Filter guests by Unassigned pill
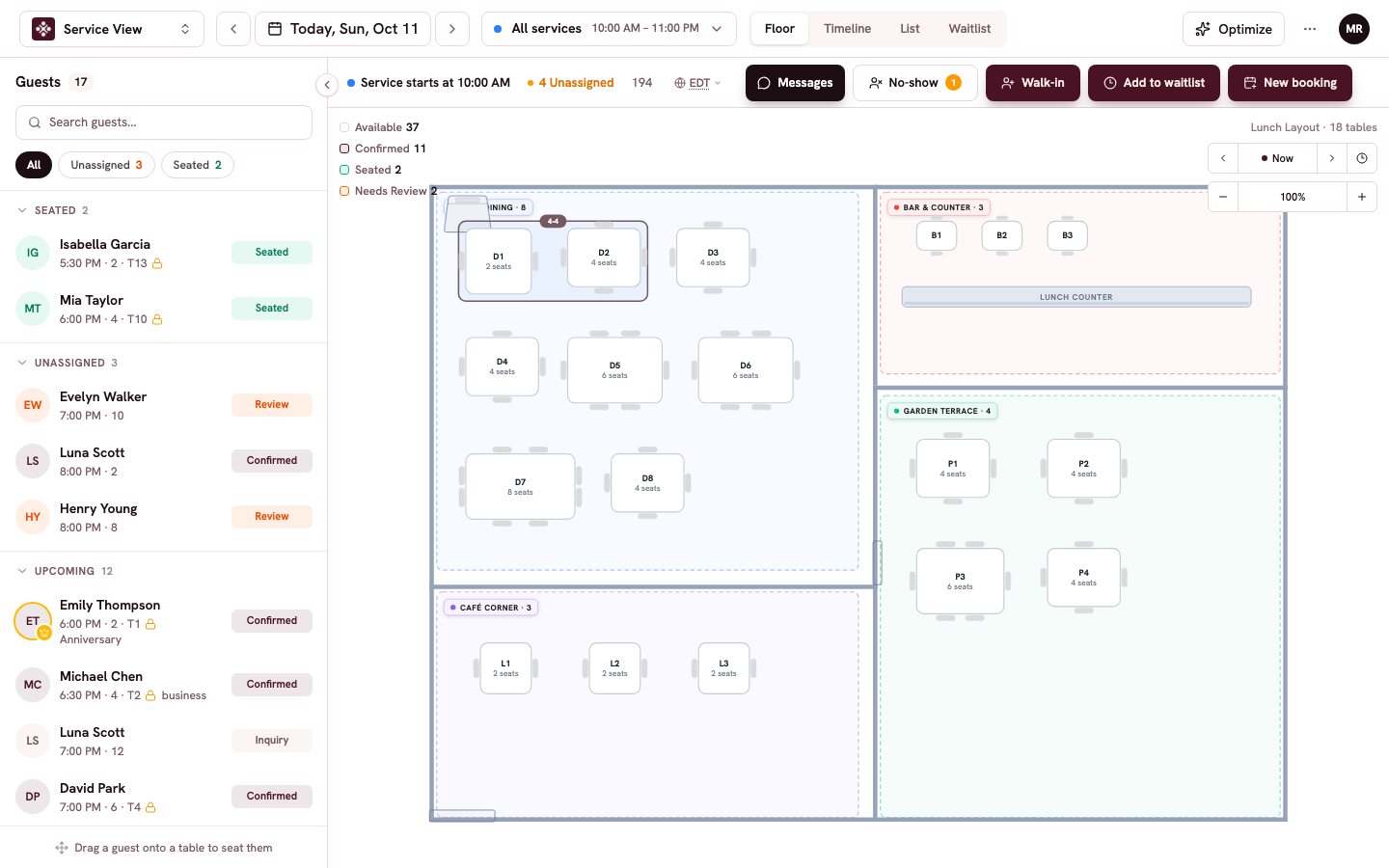This screenshot has height=868, width=1389. pyautogui.click(x=106, y=165)
